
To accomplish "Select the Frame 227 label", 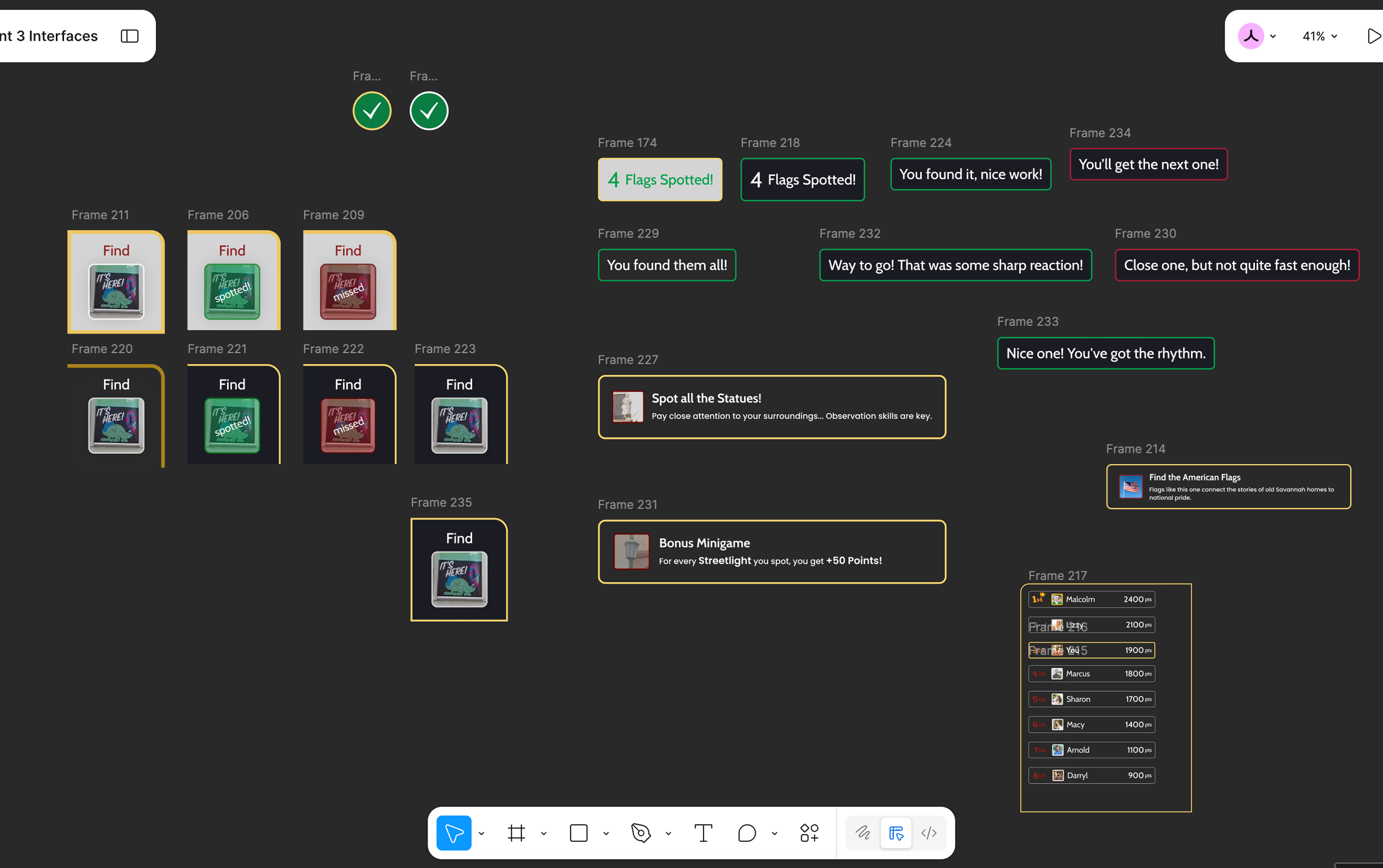I will pos(627,359).
